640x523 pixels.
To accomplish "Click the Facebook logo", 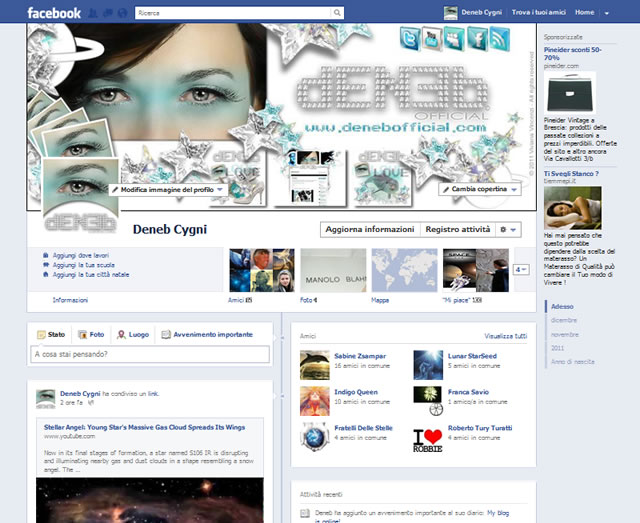I will (54, 13).
